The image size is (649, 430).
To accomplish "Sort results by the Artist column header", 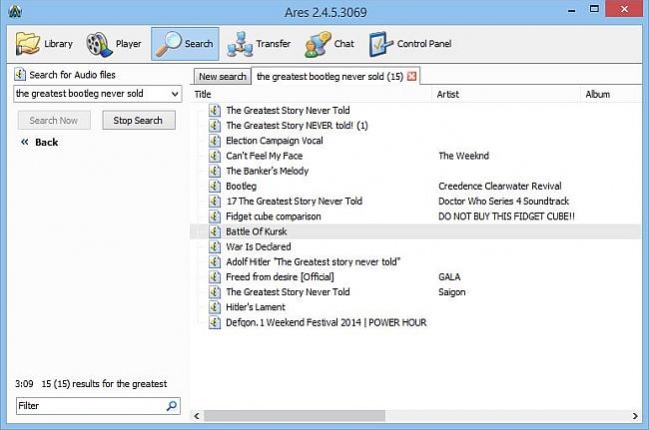I will [x=506, y=94].
